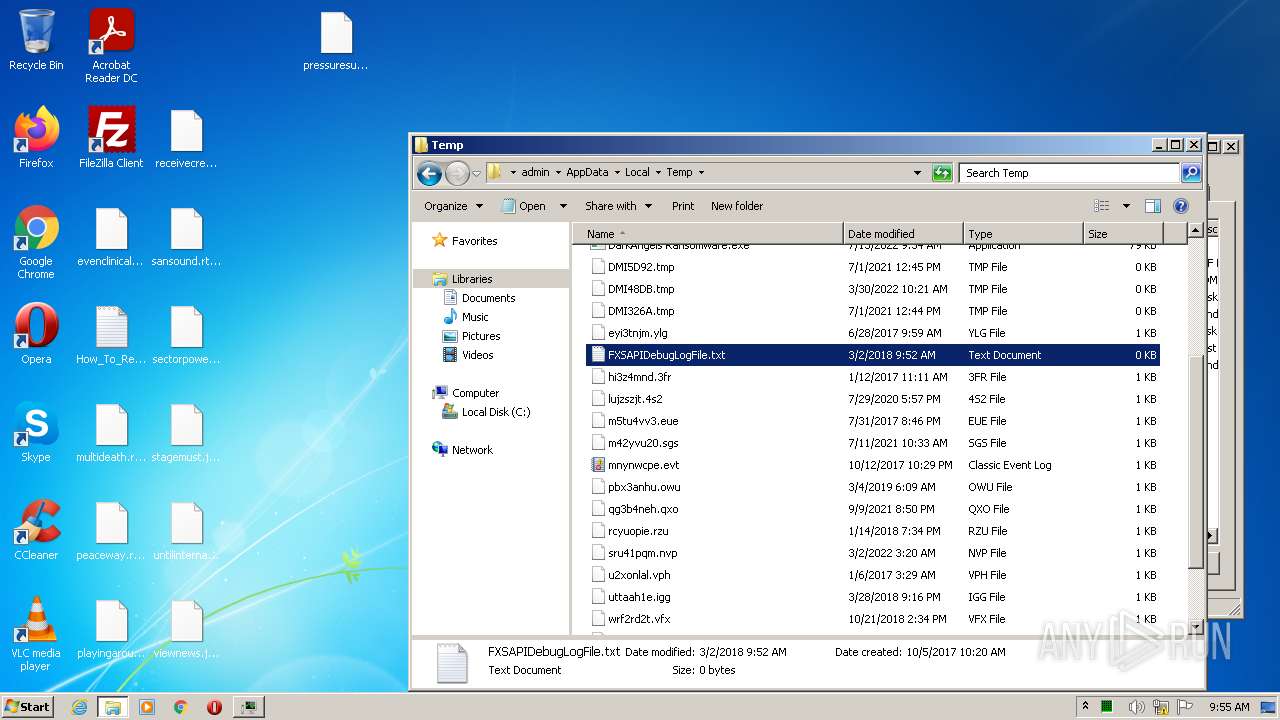The width and height of the screenshot is (1280, 720).
Task: Click the green Refresh button next to address bar
Action: click(x=942, y=173)
